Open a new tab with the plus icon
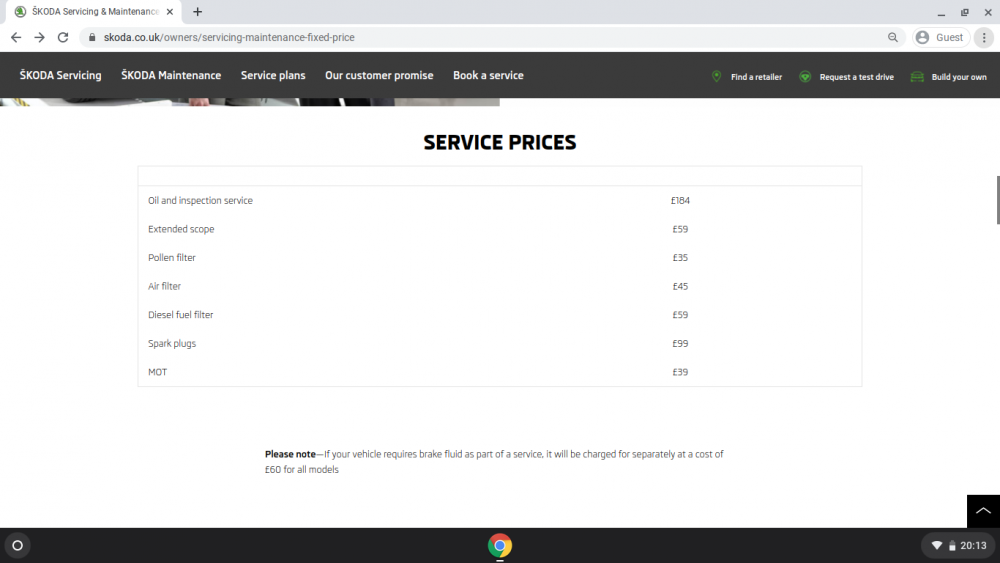Screen dimensions: 1000x563 [198, 11]
